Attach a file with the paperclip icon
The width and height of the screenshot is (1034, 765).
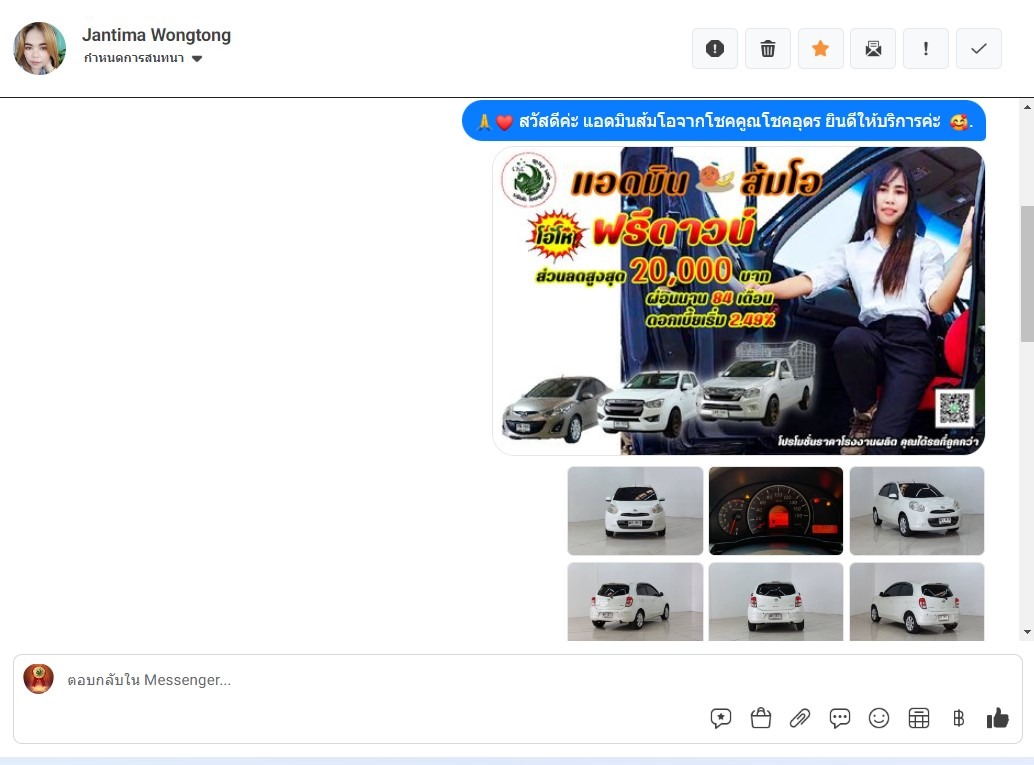800,718
